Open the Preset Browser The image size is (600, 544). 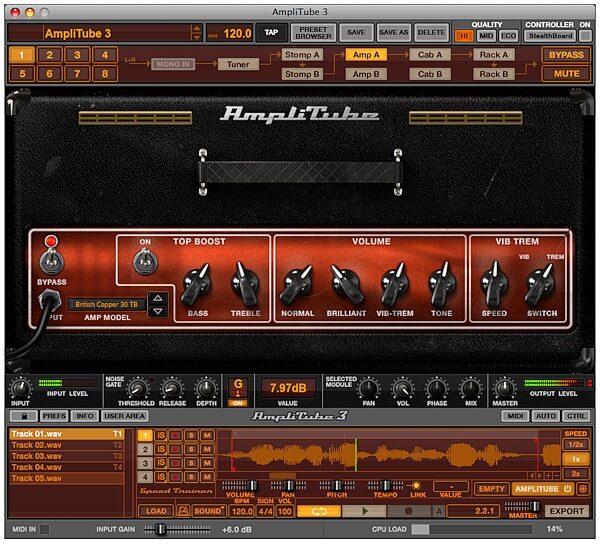click(x=313, y=33)
